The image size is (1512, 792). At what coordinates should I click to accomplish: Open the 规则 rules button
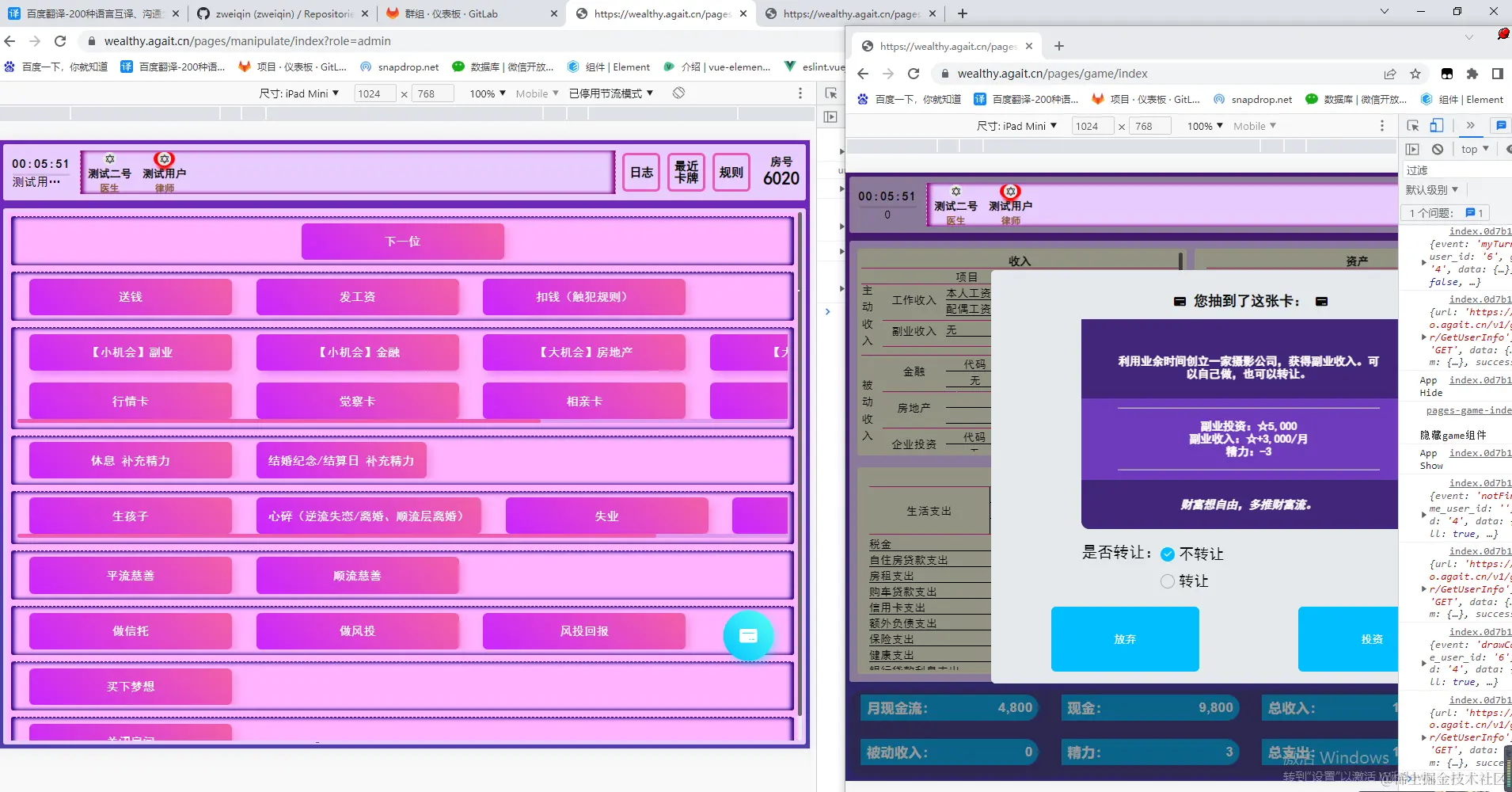(731, 172)
